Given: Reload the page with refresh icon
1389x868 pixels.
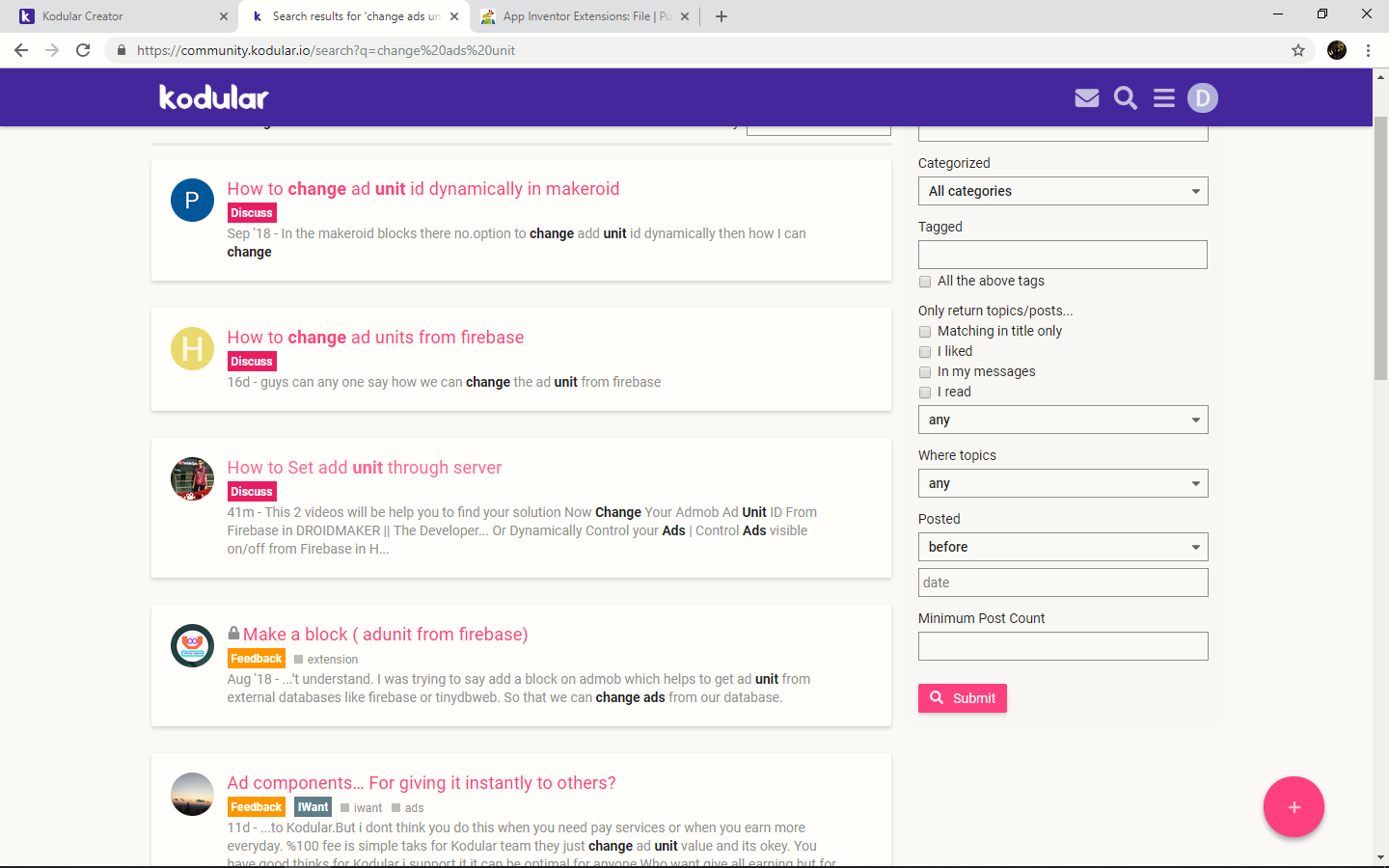Looking at the screenshot, I should (x=83, y=50).
